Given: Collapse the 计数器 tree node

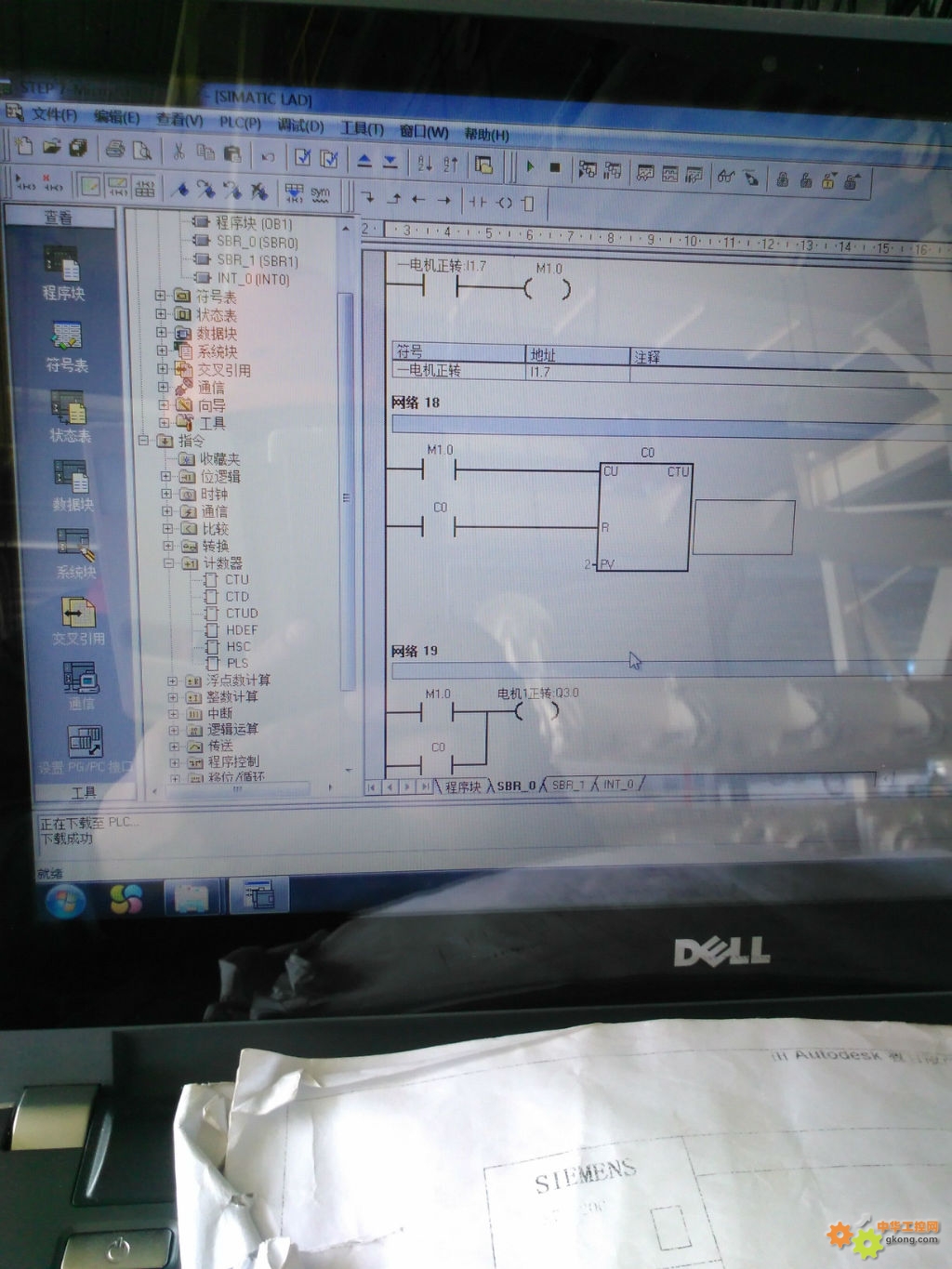Looking at the screenshot, I should [169, 563].
